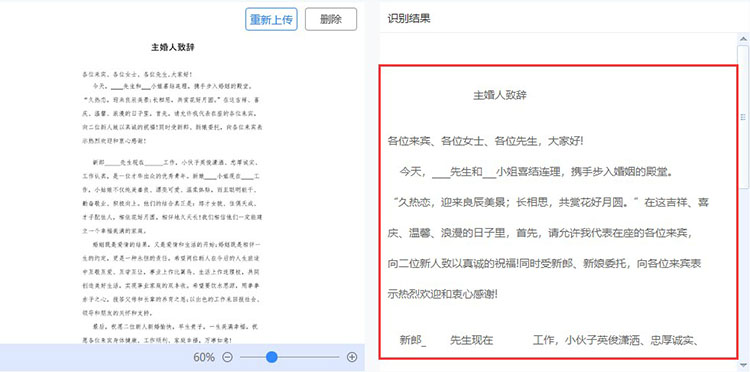Viewport: 750px width, 372px height.
Task: Click the uploaded document preview title 主婚人致辞
Action: [173, 47]
